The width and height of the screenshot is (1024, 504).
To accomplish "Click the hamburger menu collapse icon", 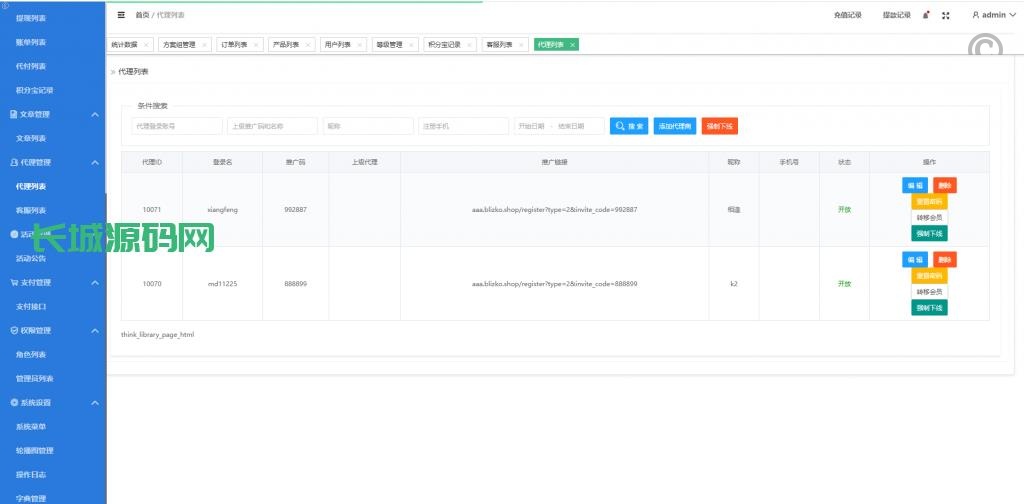I will (x=121, y=15).
